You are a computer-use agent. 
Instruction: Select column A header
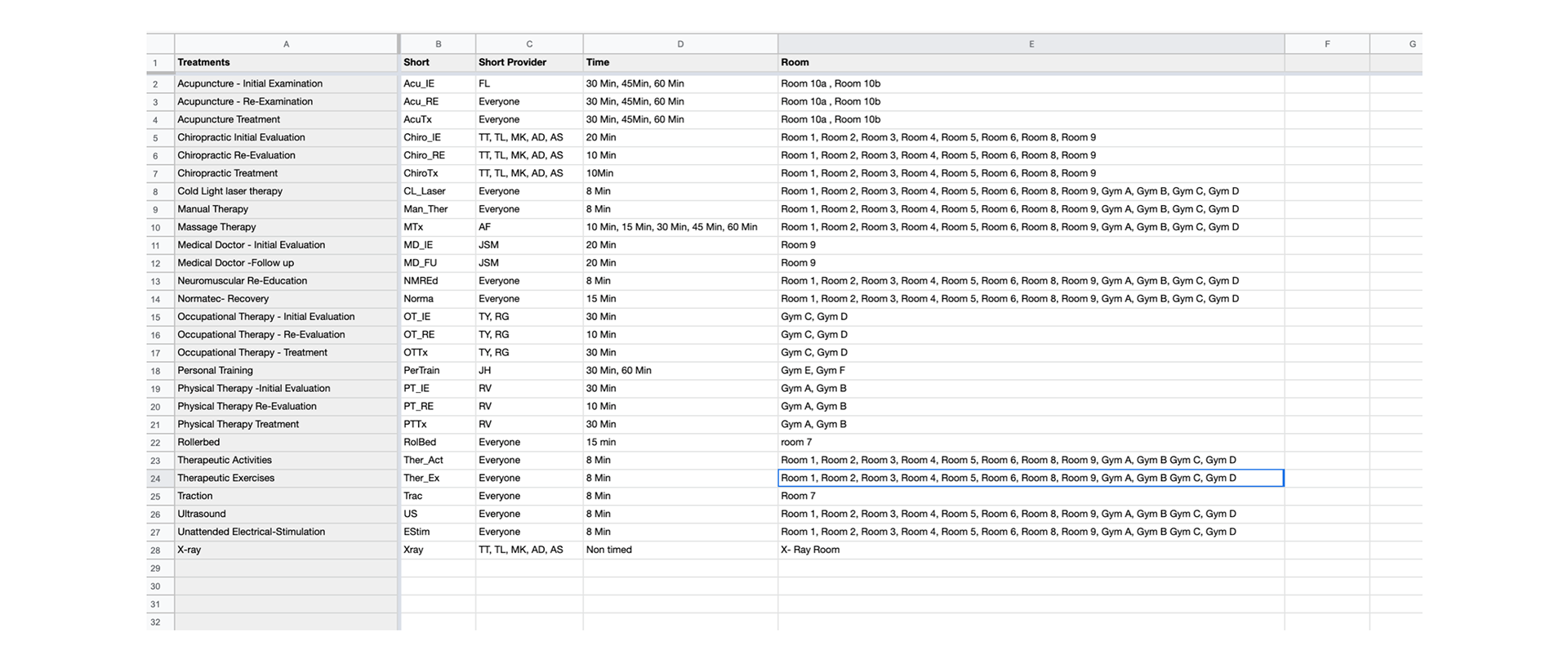(x=286, y=44)
